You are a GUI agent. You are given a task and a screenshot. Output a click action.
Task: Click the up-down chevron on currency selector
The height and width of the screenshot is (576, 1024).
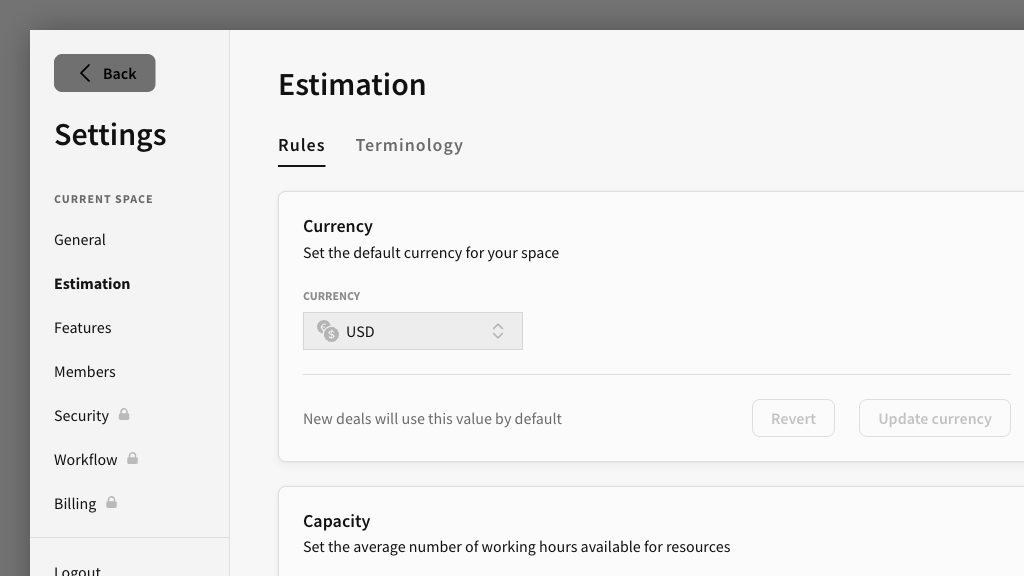tap(498, 331)
